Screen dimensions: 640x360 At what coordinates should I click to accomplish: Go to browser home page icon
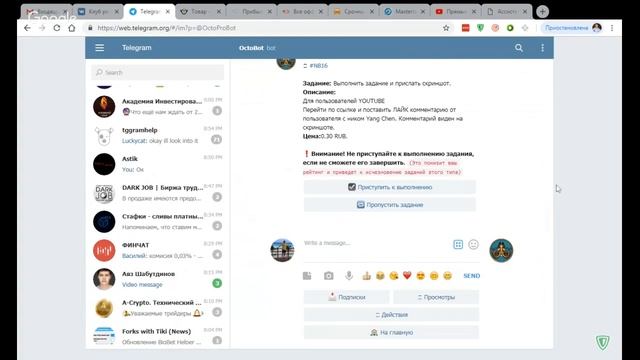(72, 28)
